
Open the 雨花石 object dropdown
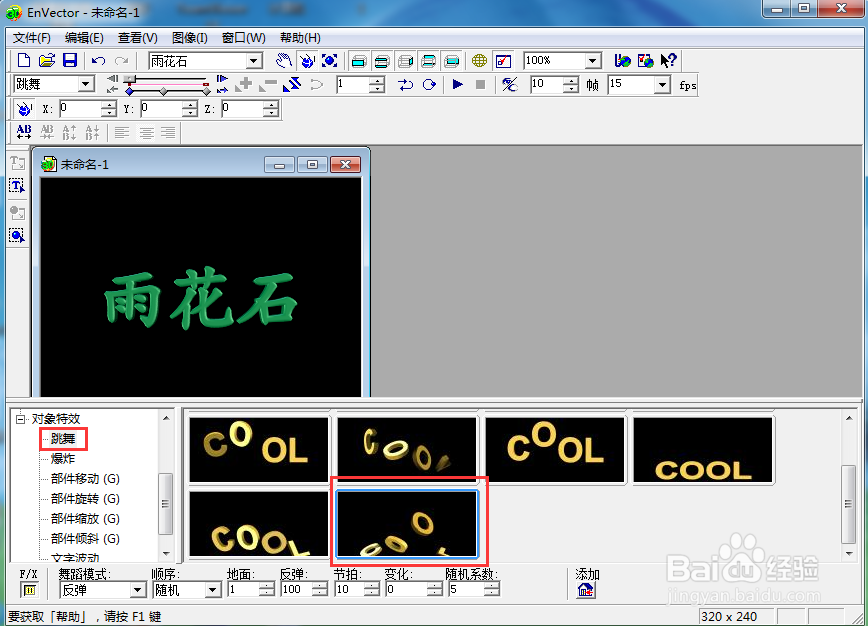[x=254, y=61]
